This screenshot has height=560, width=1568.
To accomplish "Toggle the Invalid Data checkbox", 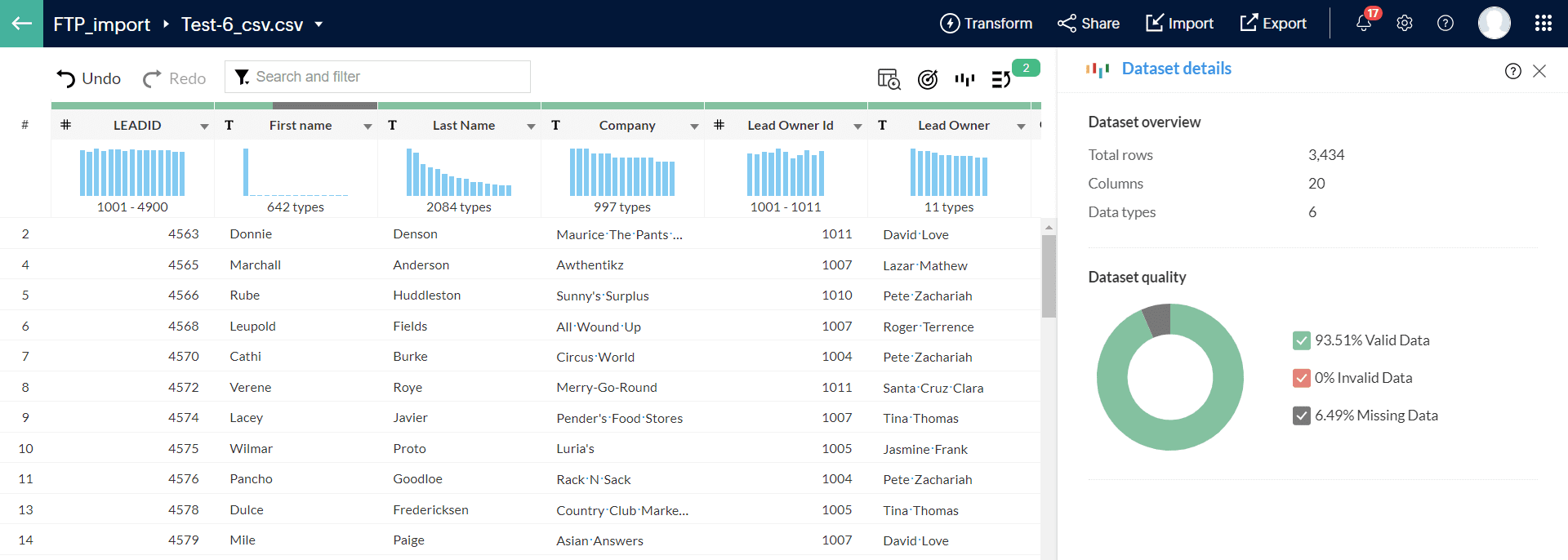I will [x=1302, y=379].
